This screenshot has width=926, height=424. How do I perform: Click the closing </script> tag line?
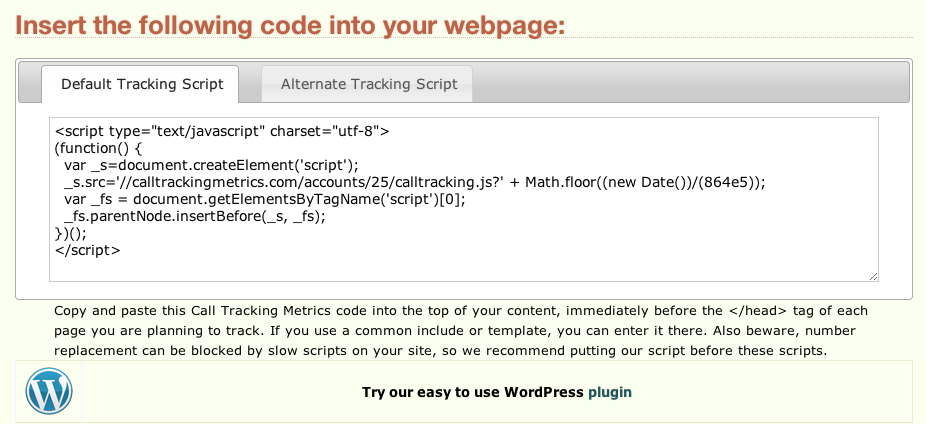88,249
